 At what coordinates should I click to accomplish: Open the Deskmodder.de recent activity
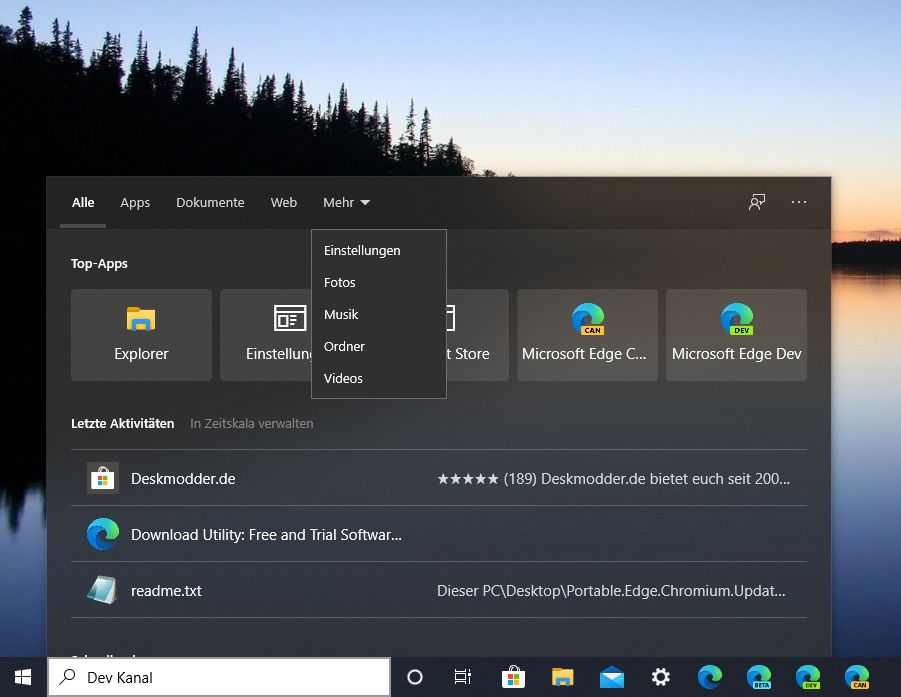click(x=439, y=478)
